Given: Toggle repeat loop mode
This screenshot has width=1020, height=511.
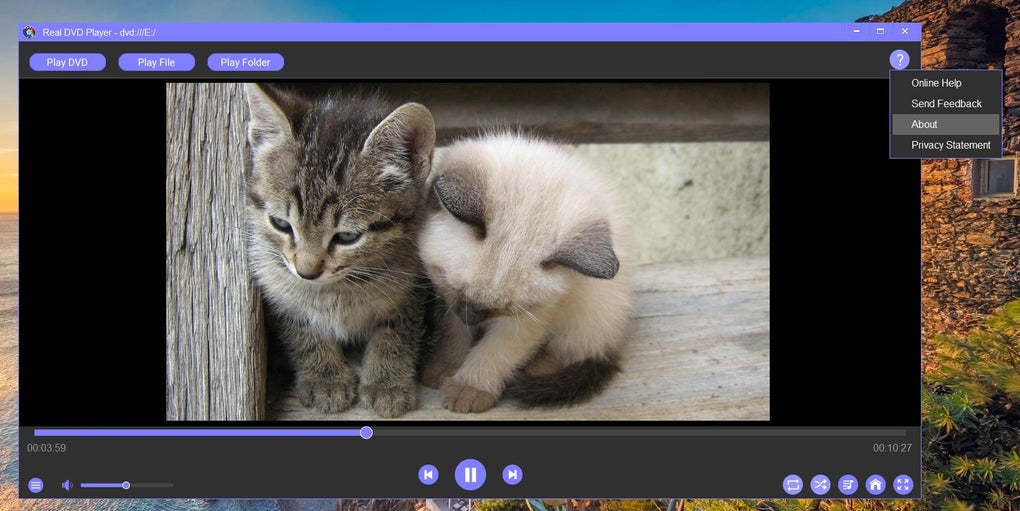Looking at the screenshot, I should coord(792,484).
